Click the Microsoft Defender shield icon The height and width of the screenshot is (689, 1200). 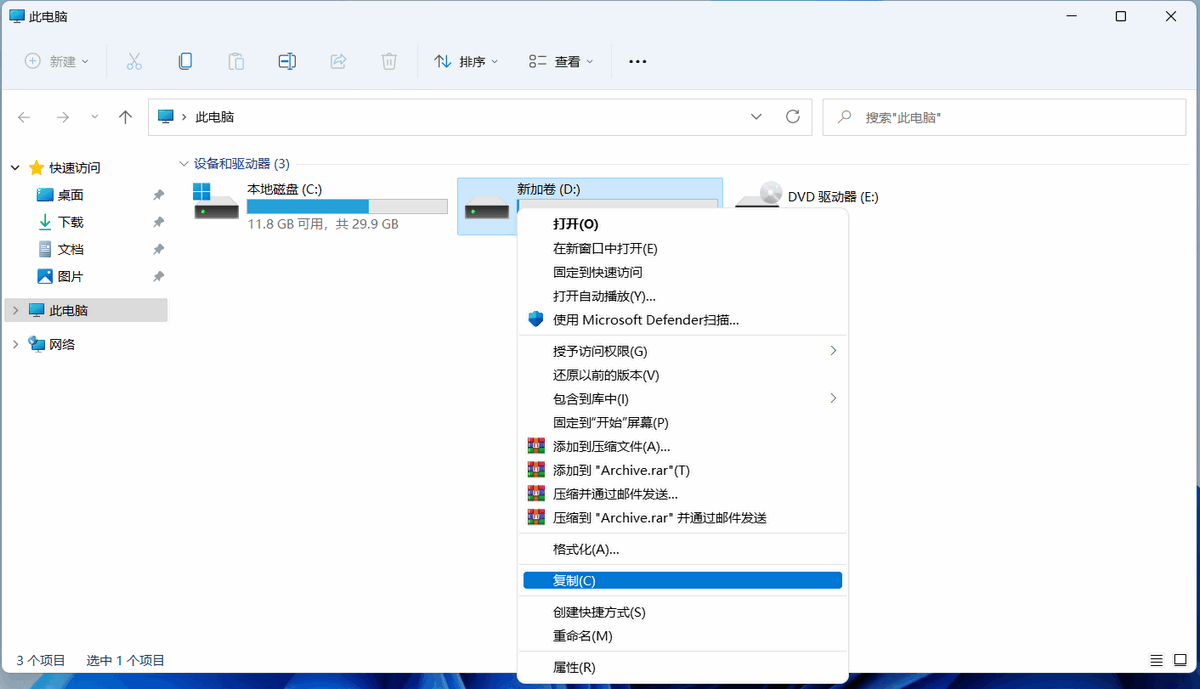pyautogui.click(x=536, y=320)
